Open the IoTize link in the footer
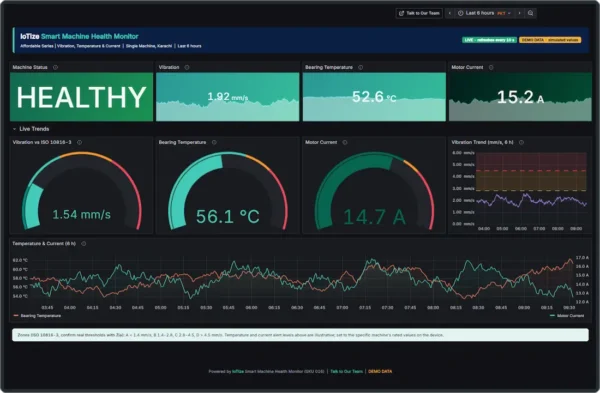The width and height of the screenshot is (600, 393). click(238, 372)
